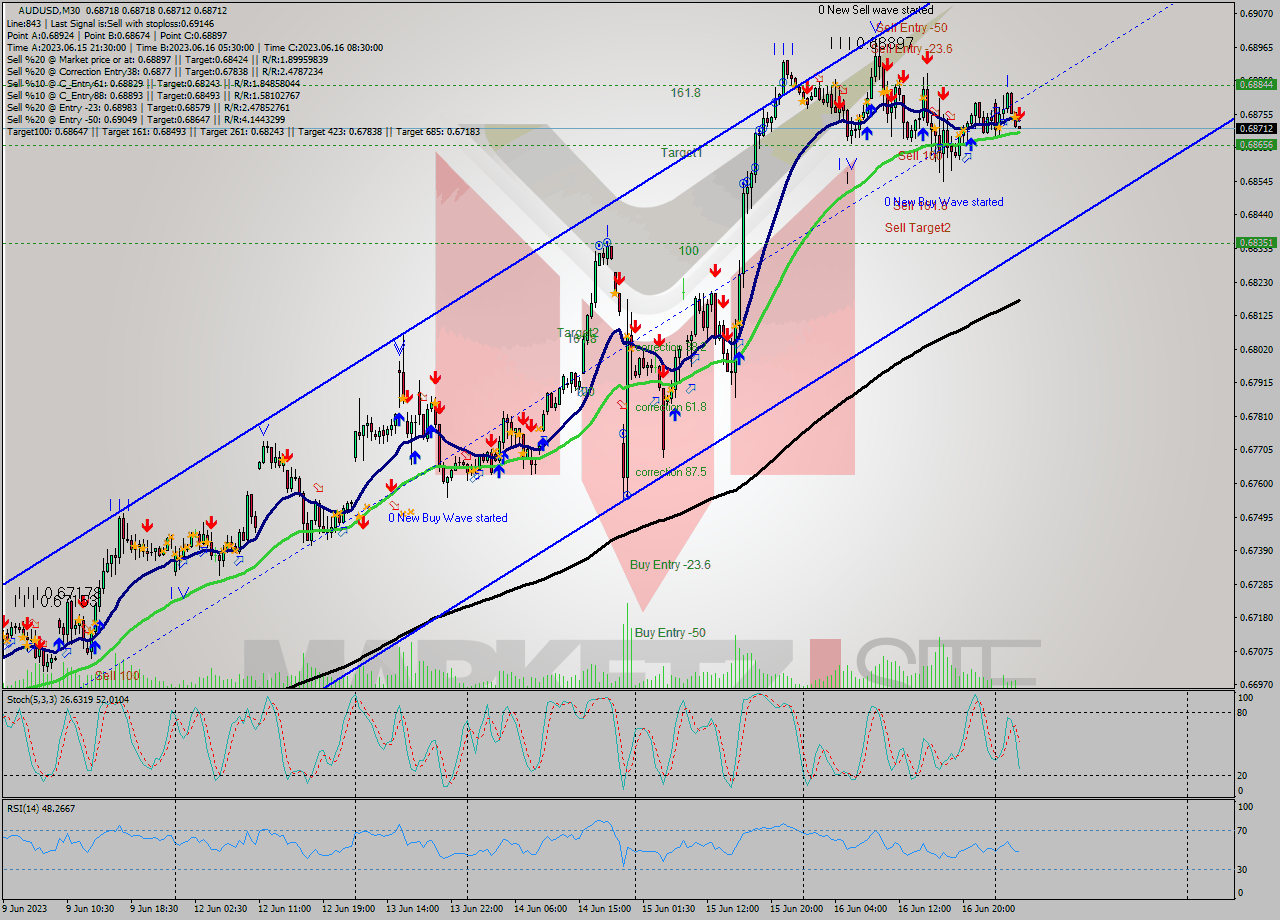This screenshot has width=1280, height=920.
Task: Click the 'New Buy Wave started' label near 13 Jun
Action: [x=448, y=518]
